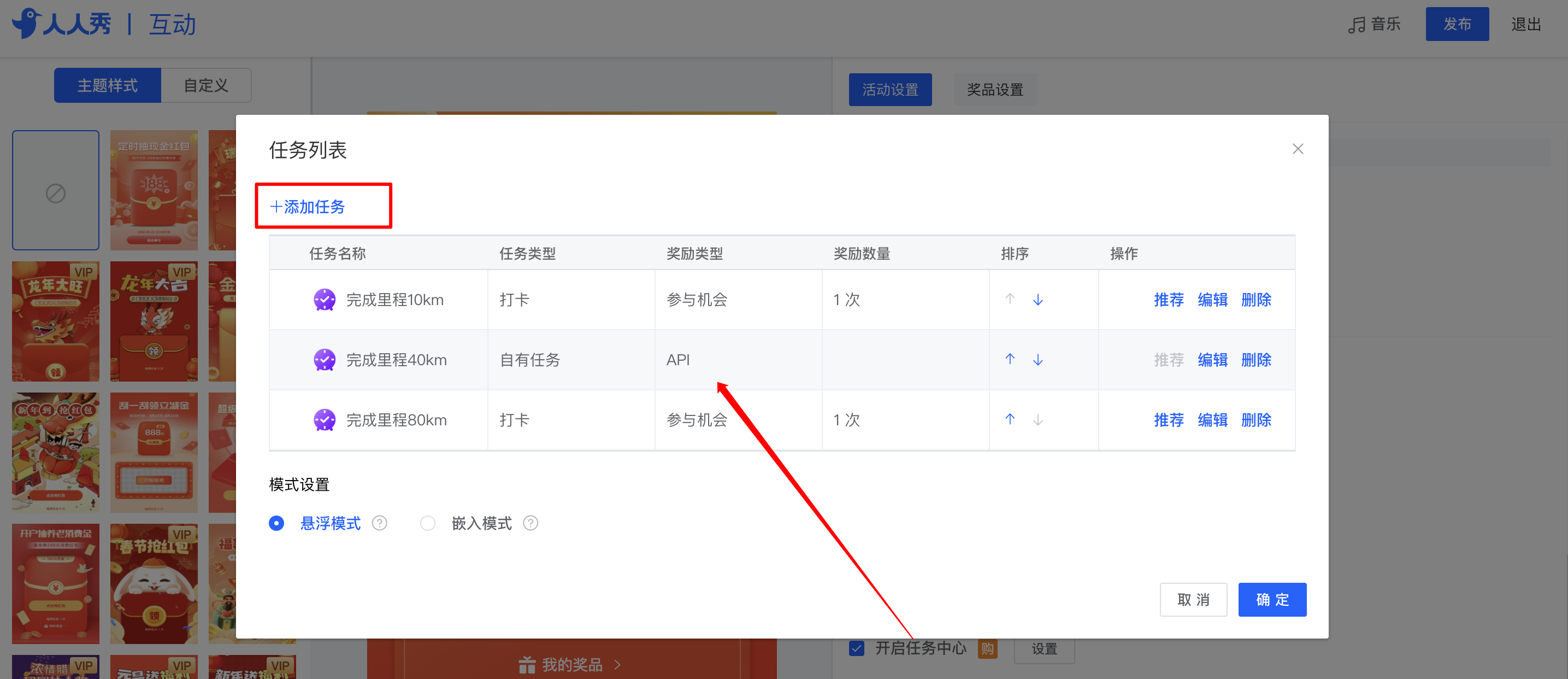Click 推荐 for 完成里程40km
This screenshot has width=1568, height=679.
[x=1169, y=360]
